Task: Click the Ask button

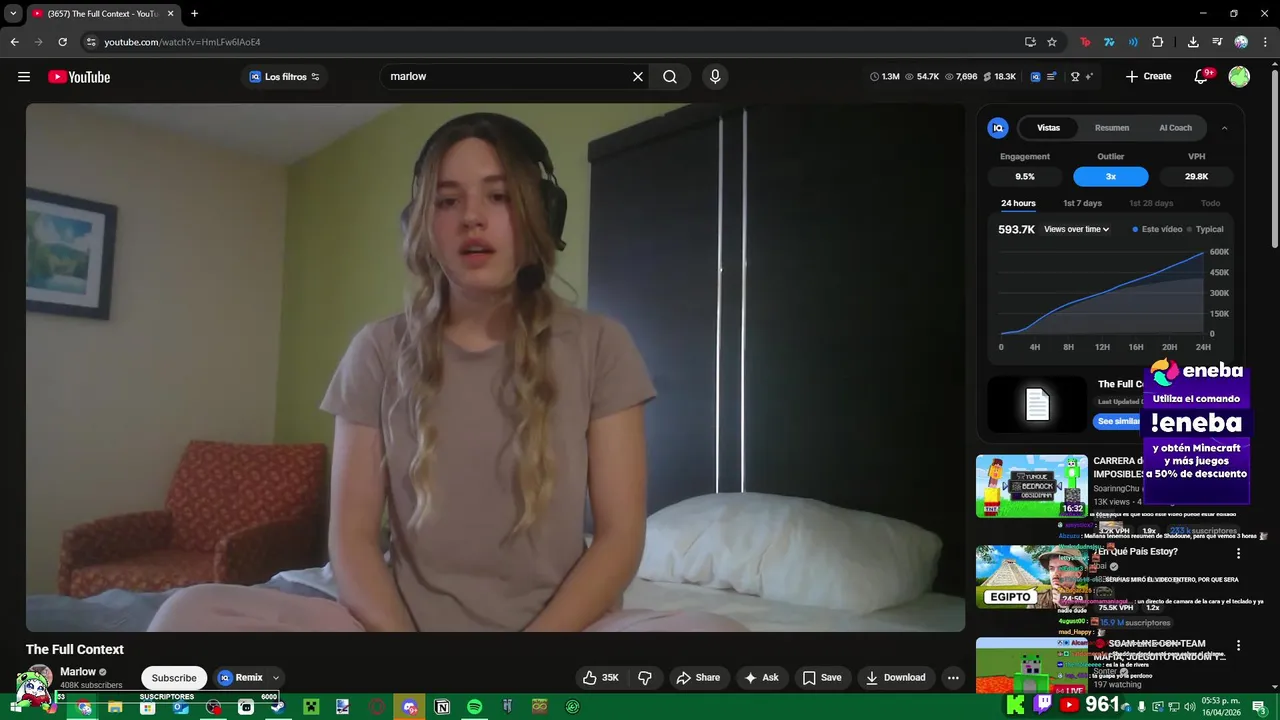Action: coord(761,678)
